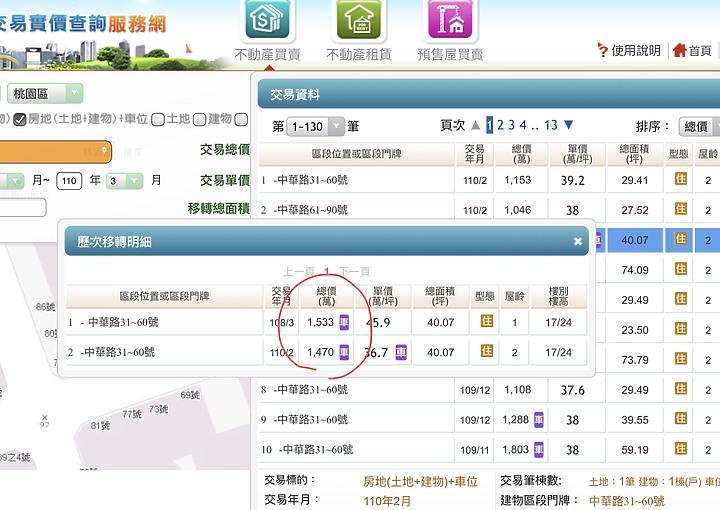Open the 不動產買賣 real estate sales icon
This screenshot has width=720, height=510.
click(x=267, y=19)
